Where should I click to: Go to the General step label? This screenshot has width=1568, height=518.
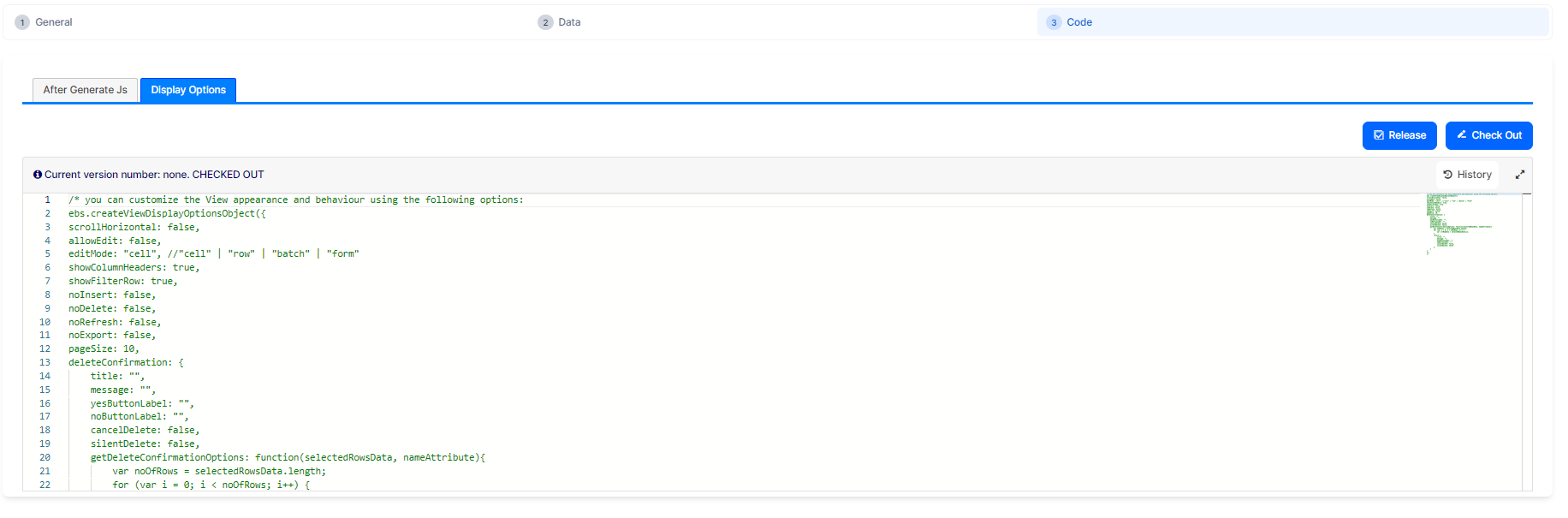(54, 22)
